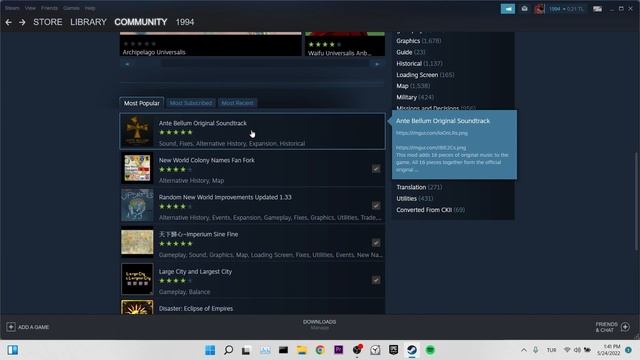The height and width of the screenshot is (360, 640).
Task: Open Large City and Largest City thumbnail
Action: tap(137, 279)
